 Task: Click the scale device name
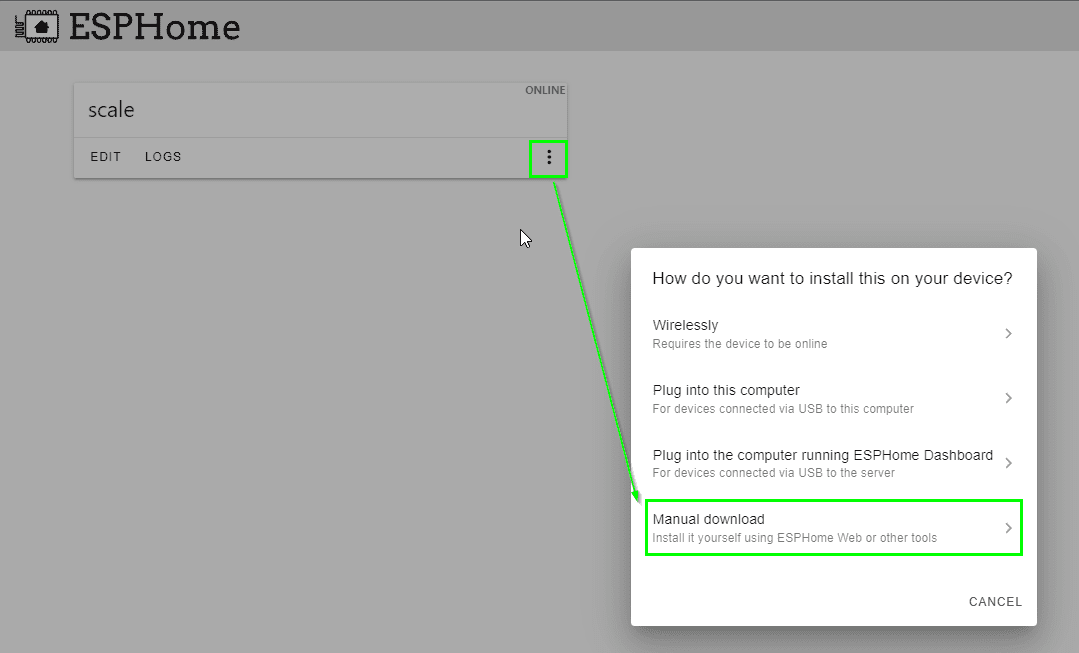pos(111,110)
